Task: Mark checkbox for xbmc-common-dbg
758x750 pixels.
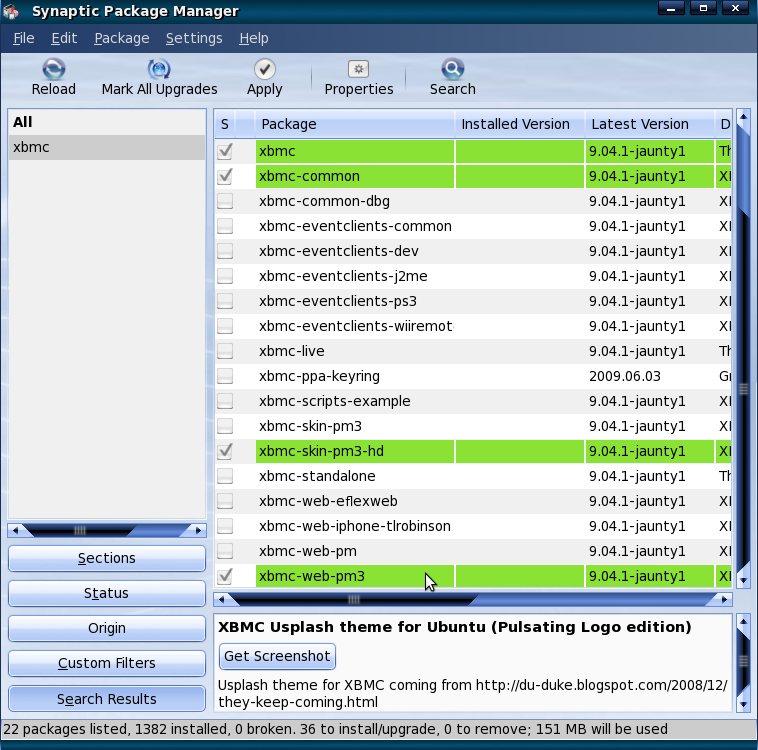Action: pos(225,201)
